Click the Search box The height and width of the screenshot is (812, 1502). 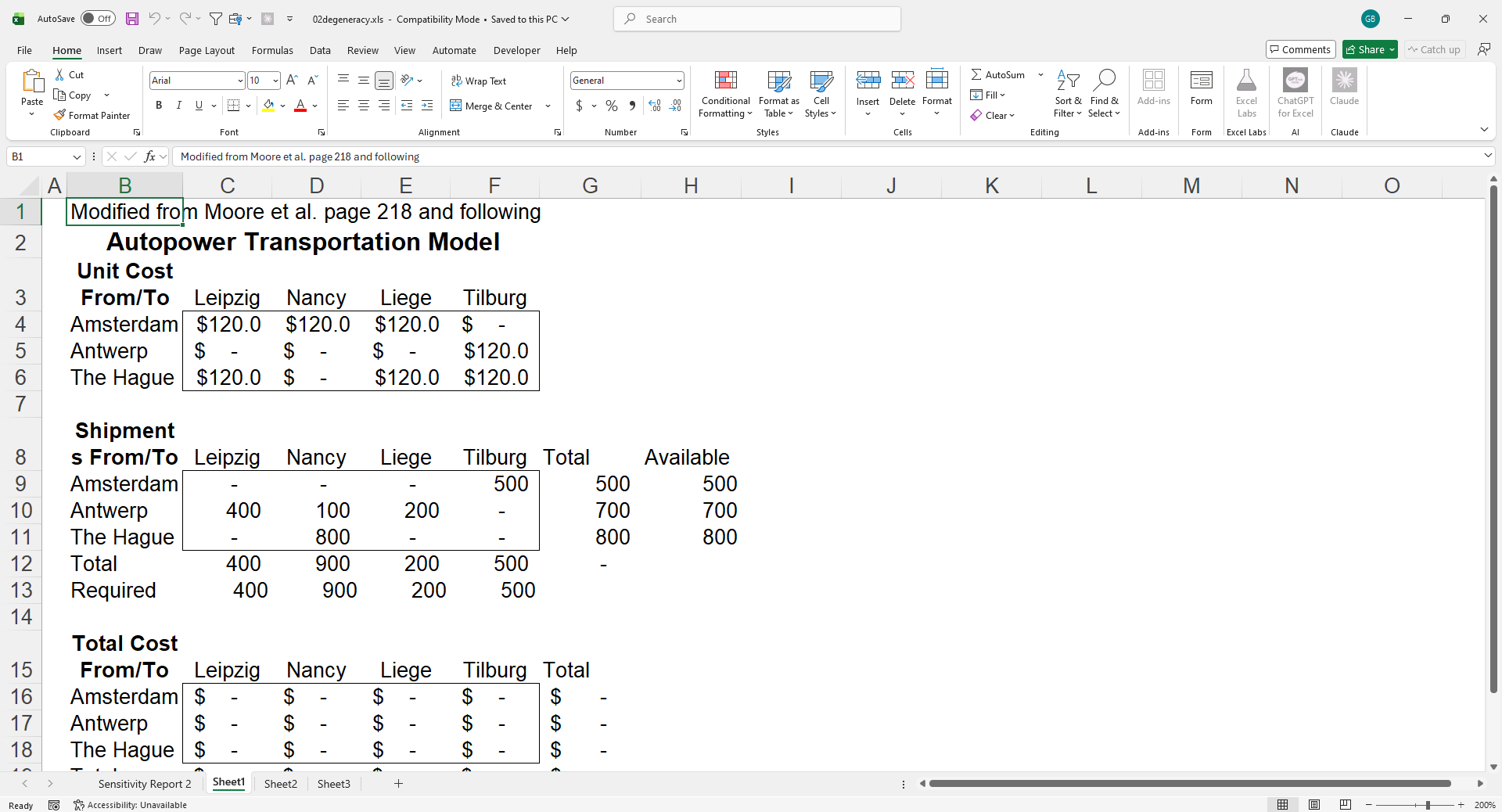pyautogui.click(x=757, y=19)
